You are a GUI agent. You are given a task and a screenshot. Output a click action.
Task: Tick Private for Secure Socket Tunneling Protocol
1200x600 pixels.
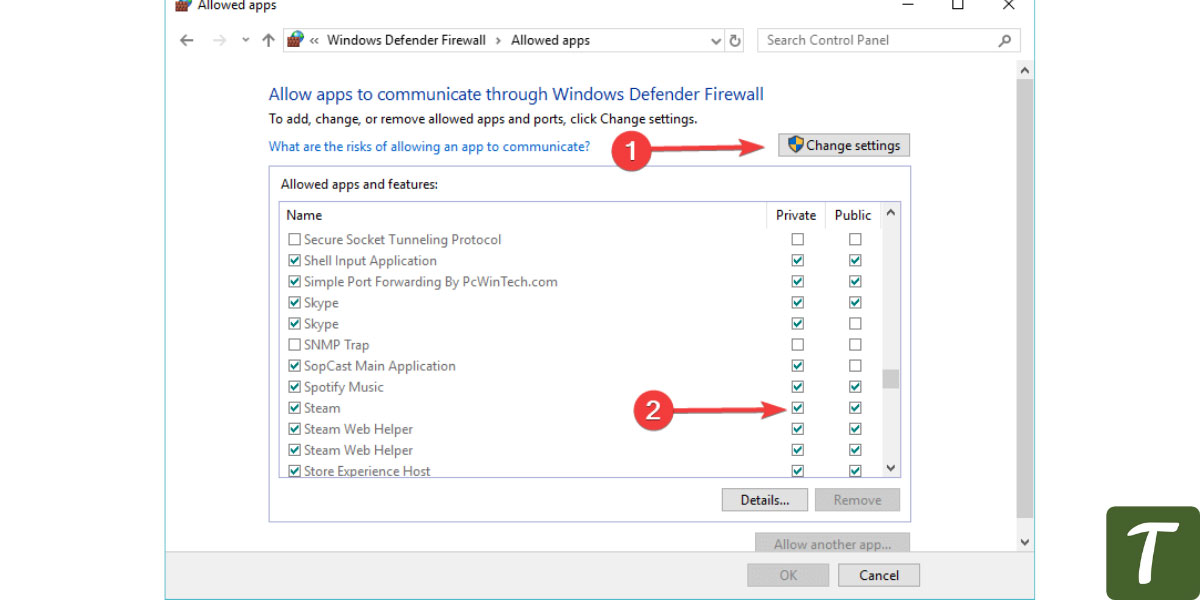coord(797,240)
